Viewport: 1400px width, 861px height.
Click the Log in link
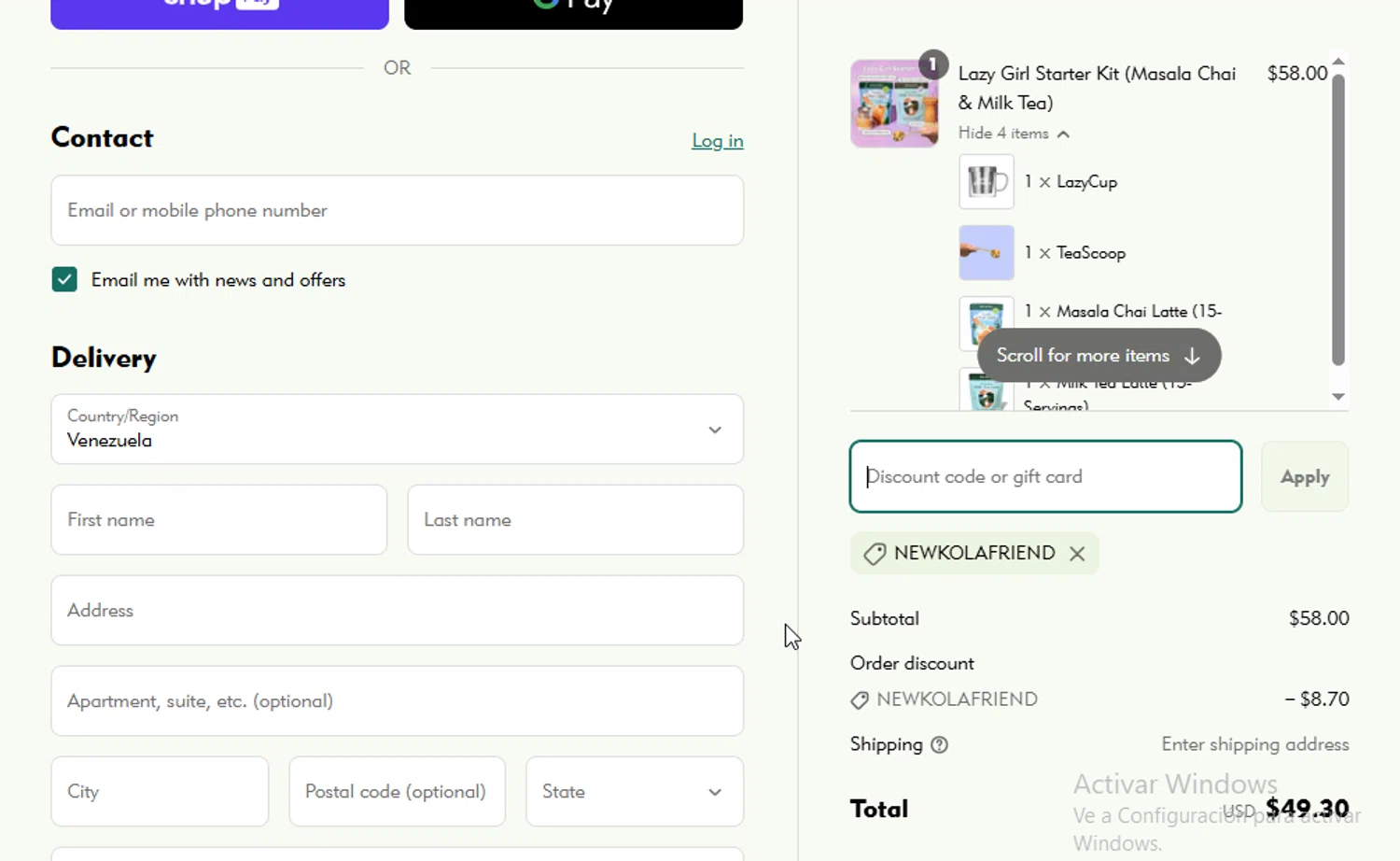tap(718, 141)
